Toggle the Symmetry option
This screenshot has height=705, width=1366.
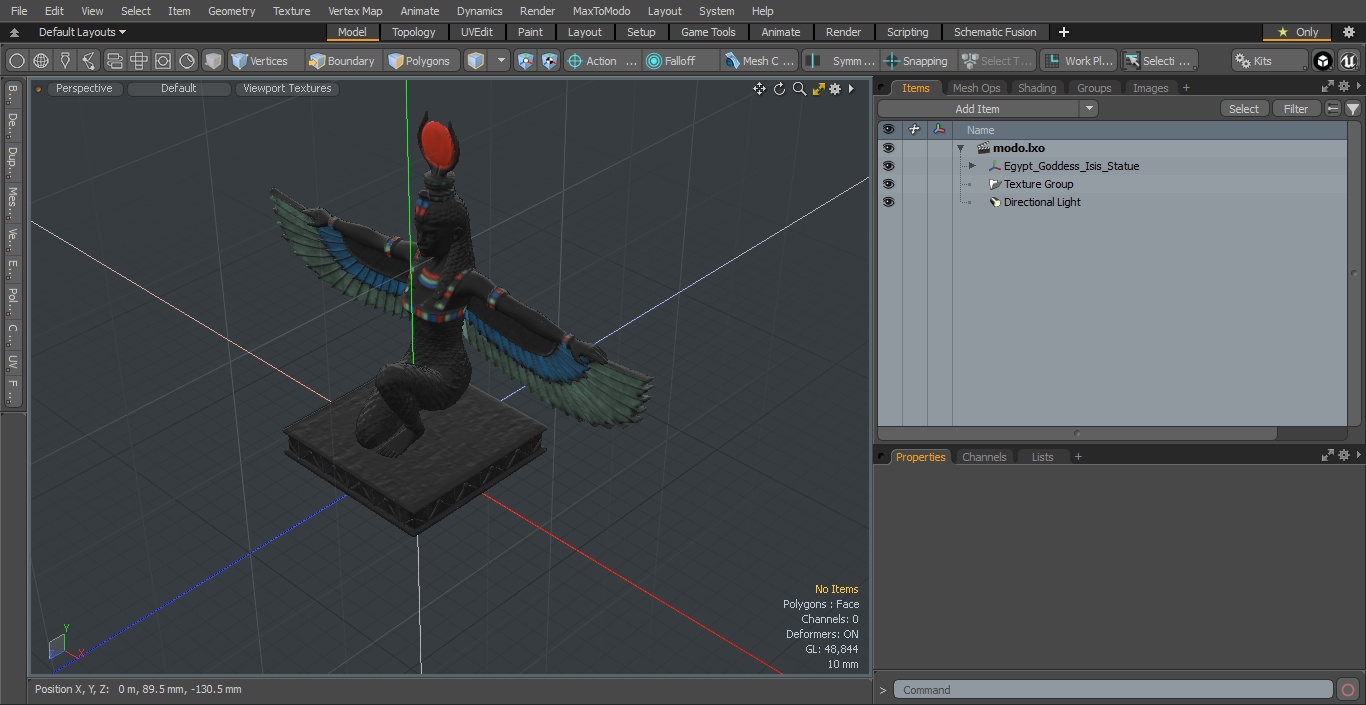(841, 61)
